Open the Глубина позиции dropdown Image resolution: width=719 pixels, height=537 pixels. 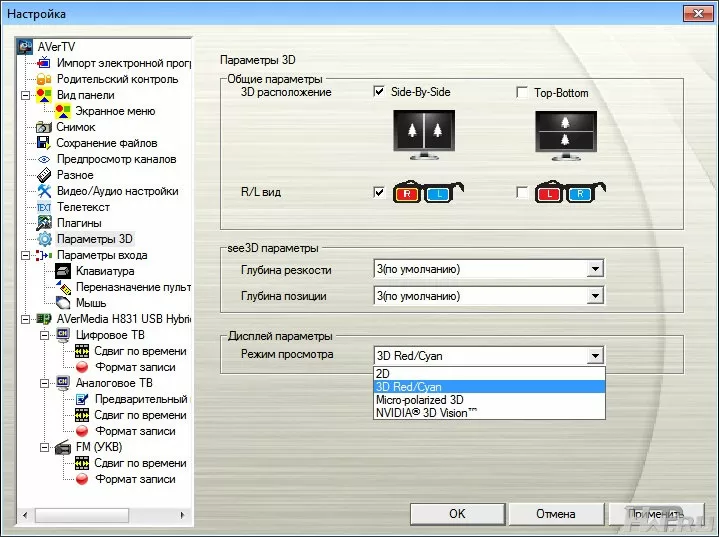[x=595, y=296]
